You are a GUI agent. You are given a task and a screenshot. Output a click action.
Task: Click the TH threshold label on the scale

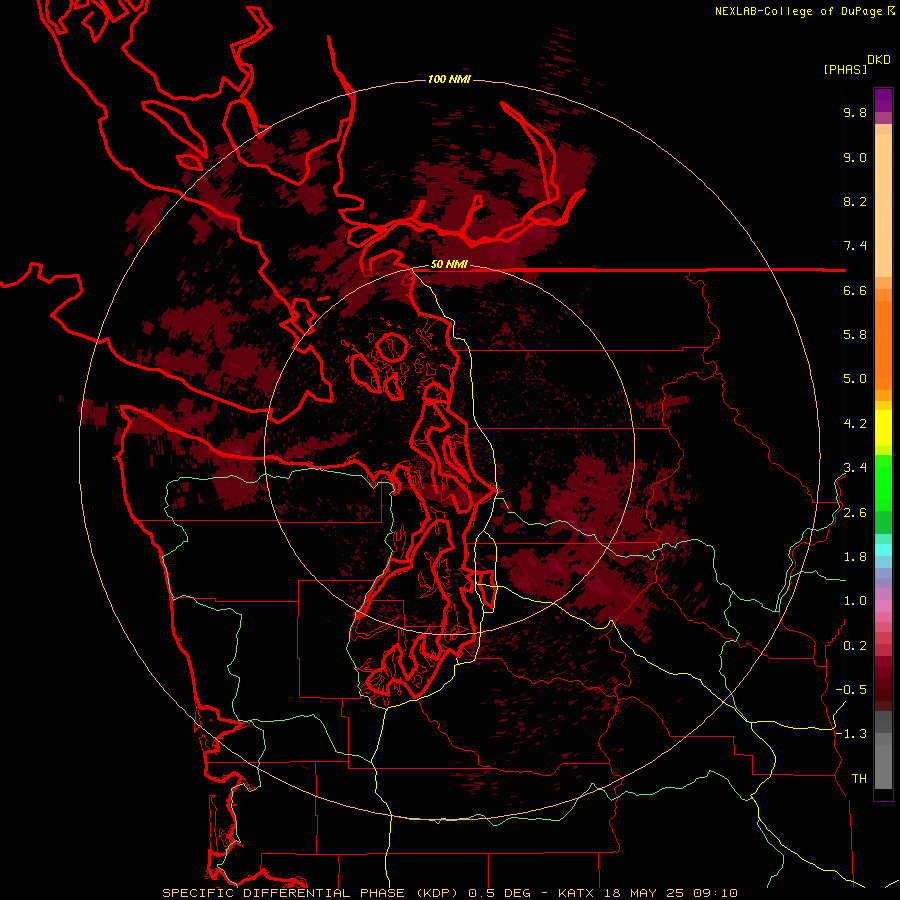(859, 779)
